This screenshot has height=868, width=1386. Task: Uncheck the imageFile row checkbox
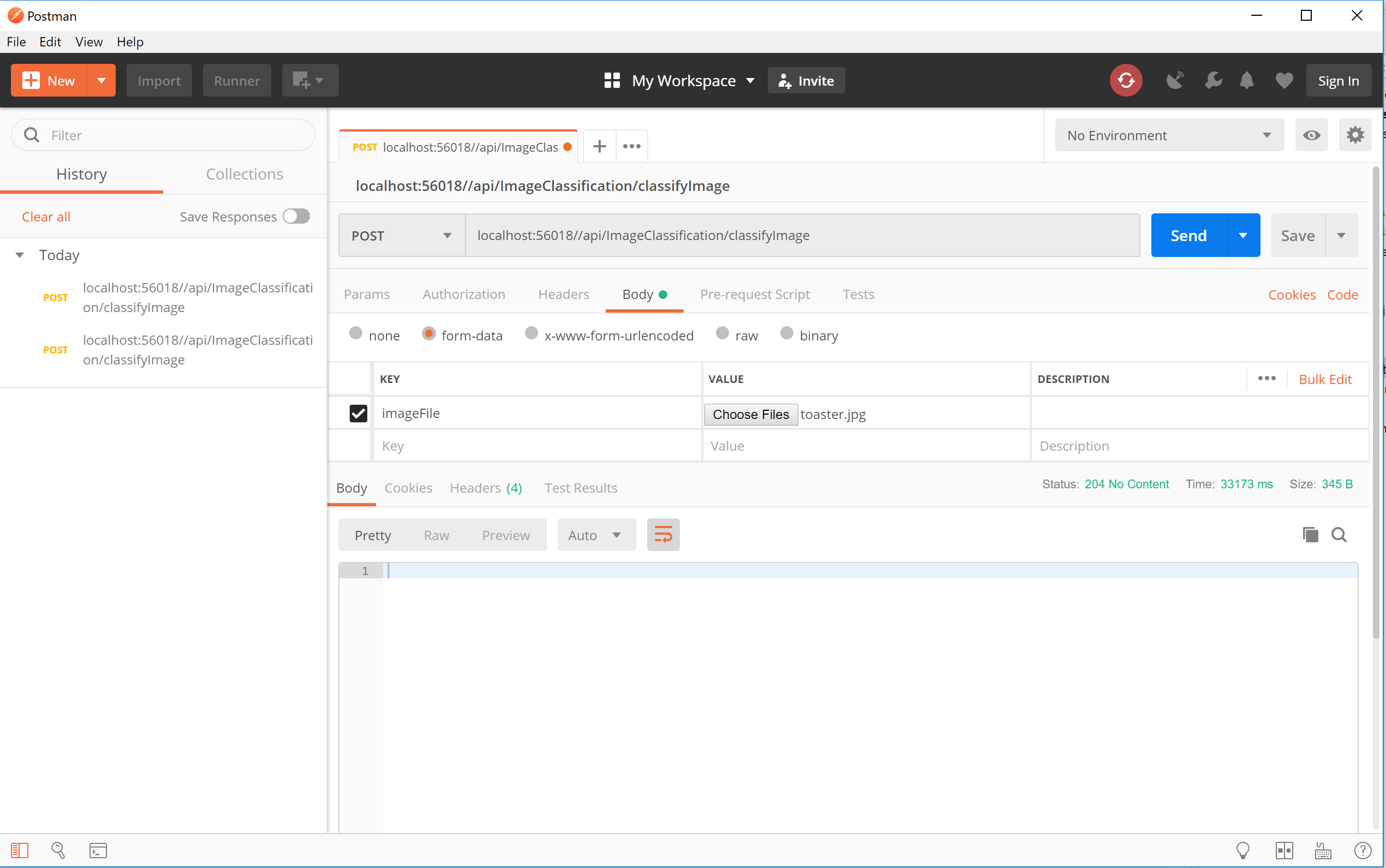pos(359,414)
